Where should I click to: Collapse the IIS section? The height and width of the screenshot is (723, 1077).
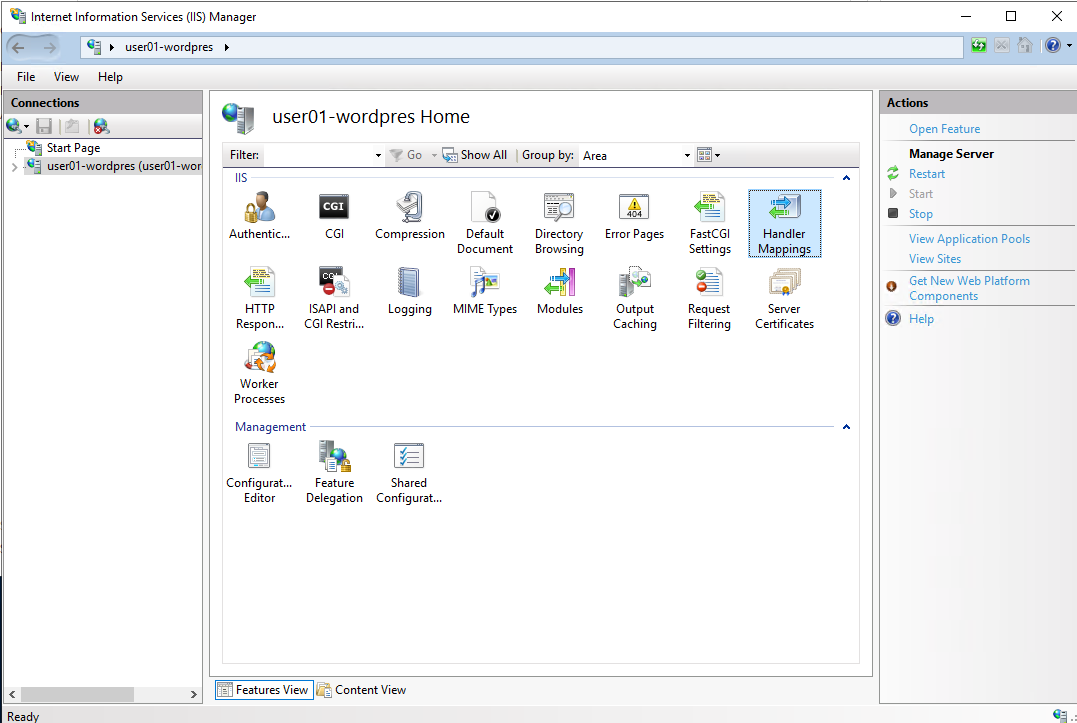(846, 178)
